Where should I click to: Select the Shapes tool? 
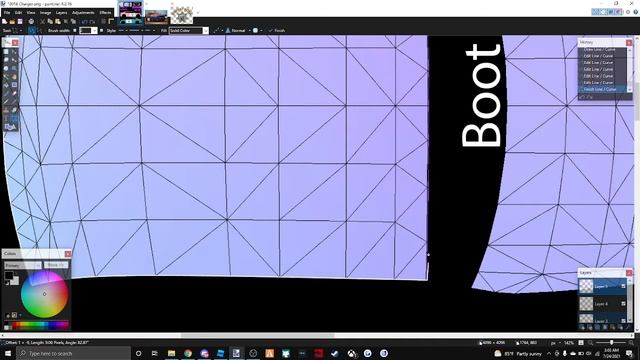coord(10,127)
